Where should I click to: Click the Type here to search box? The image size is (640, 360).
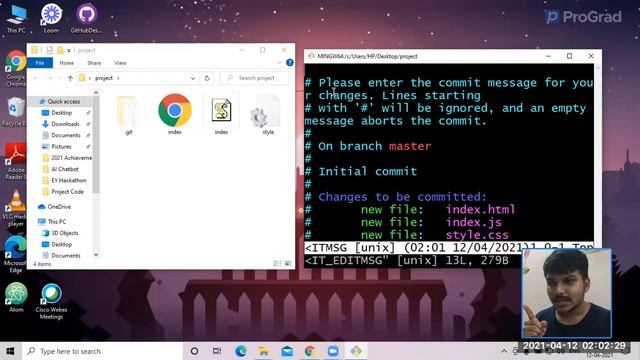click(102, 351)
